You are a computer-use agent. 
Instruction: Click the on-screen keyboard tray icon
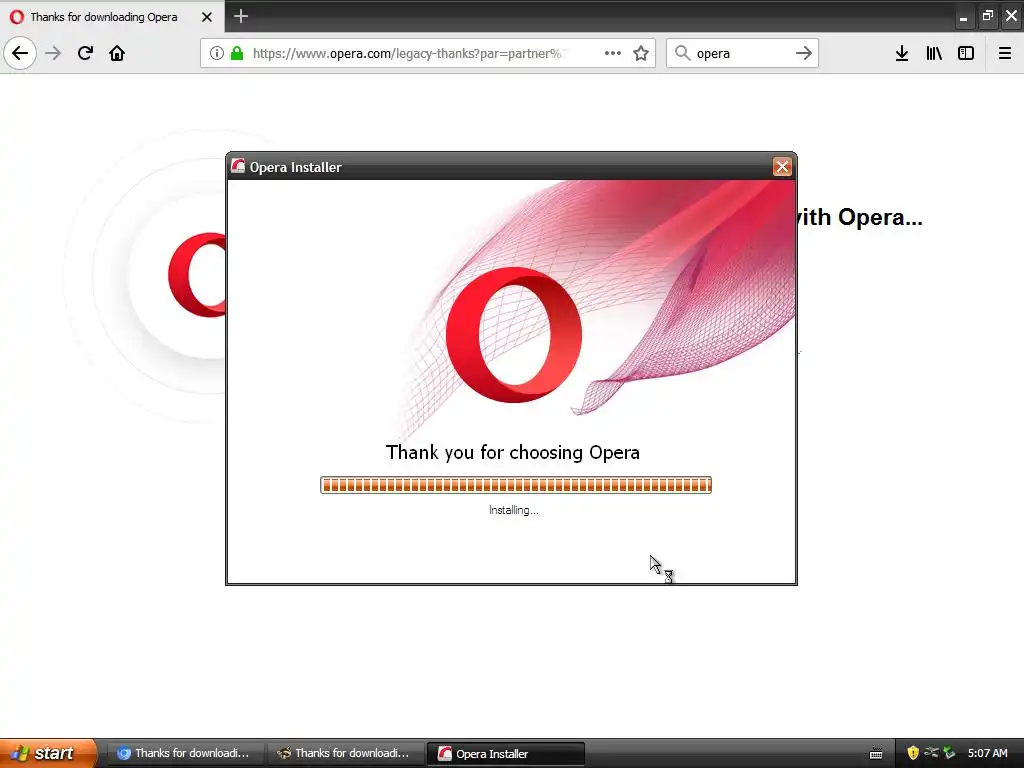coord(876,754)
